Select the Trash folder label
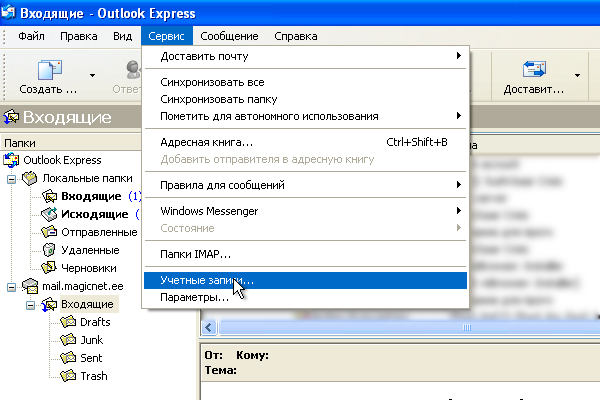 tap(94, 376)
